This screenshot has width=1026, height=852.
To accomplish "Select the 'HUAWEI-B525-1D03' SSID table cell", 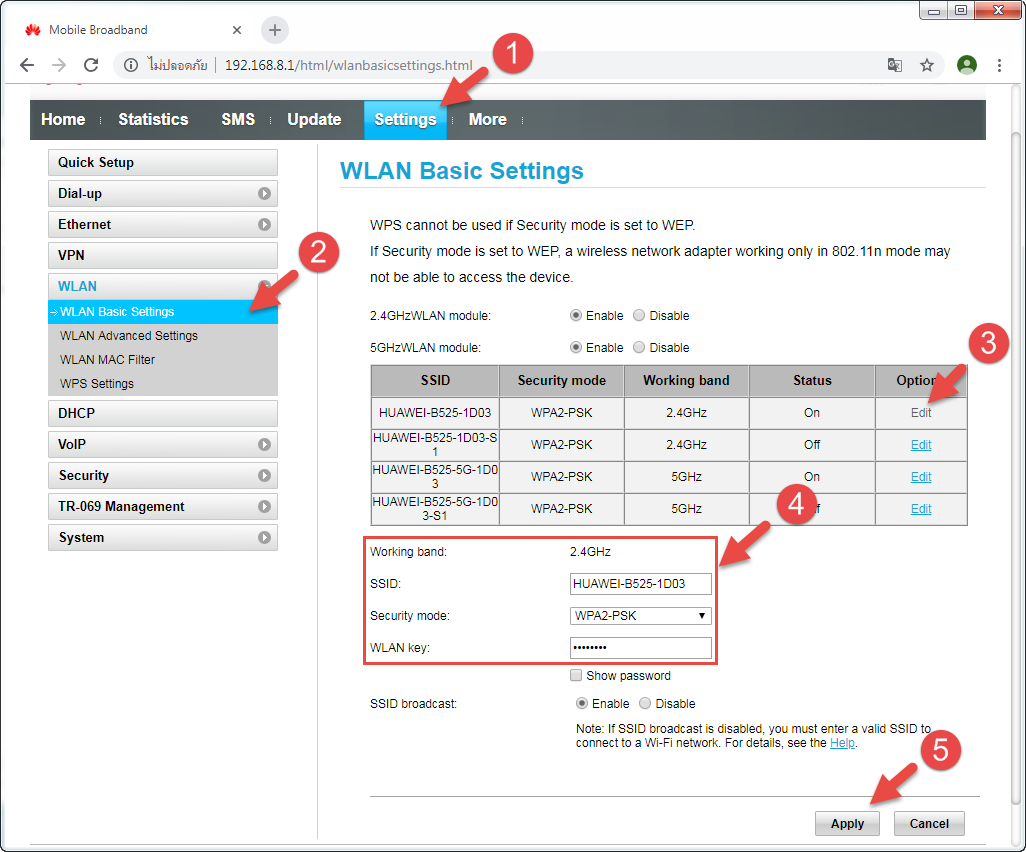I will 434,413.
